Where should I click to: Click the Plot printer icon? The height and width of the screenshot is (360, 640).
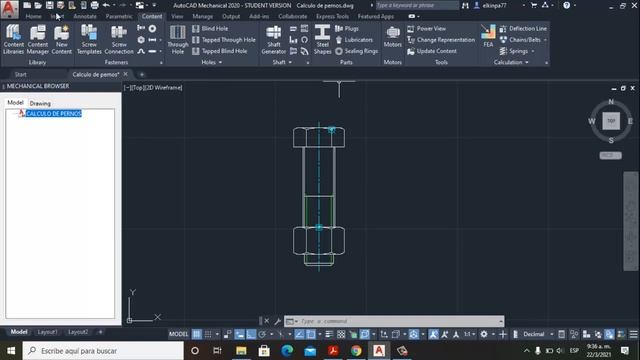pos(95,5)
